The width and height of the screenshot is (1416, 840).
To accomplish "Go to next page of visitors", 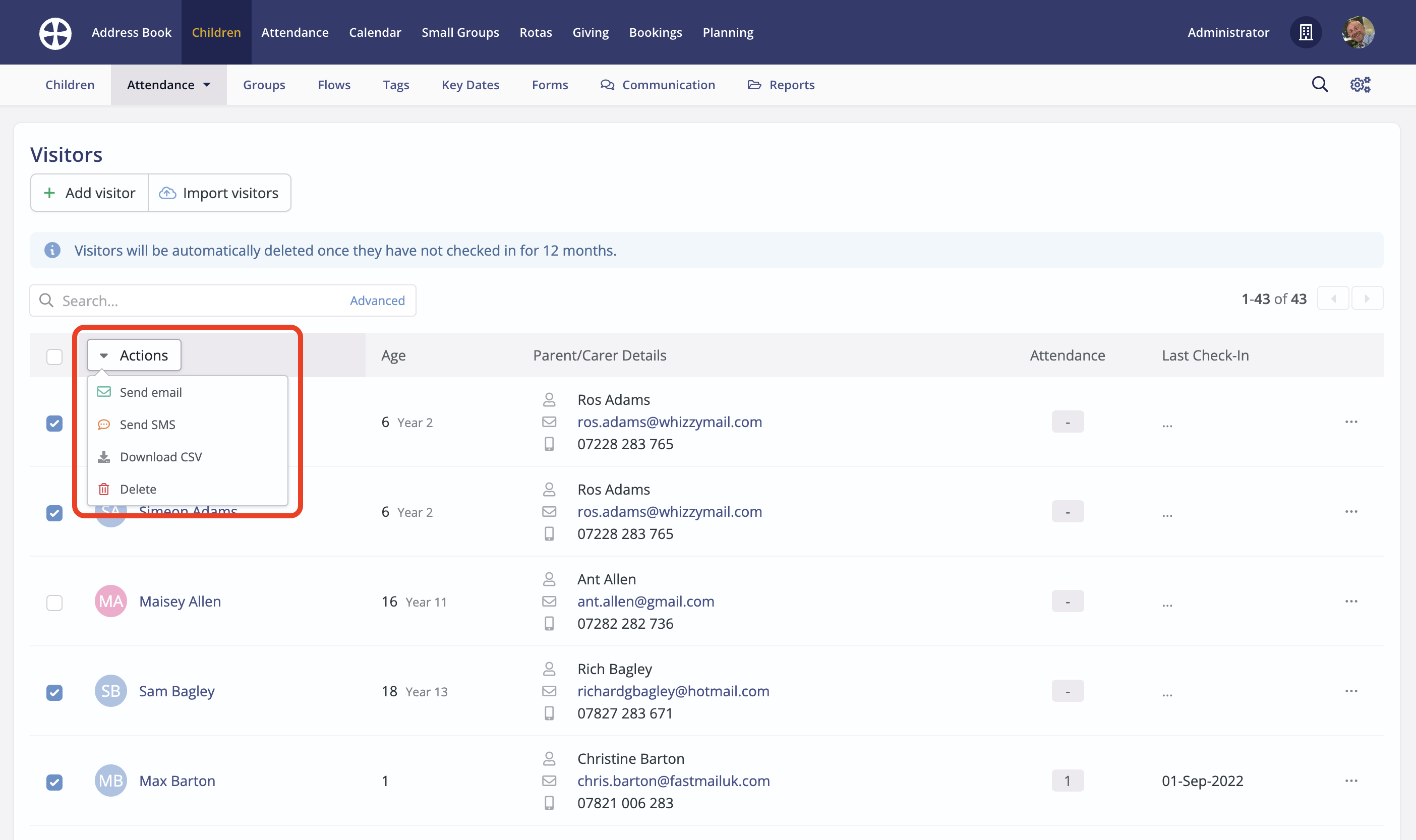I will pyautogui.click(x=1367, y=299).
